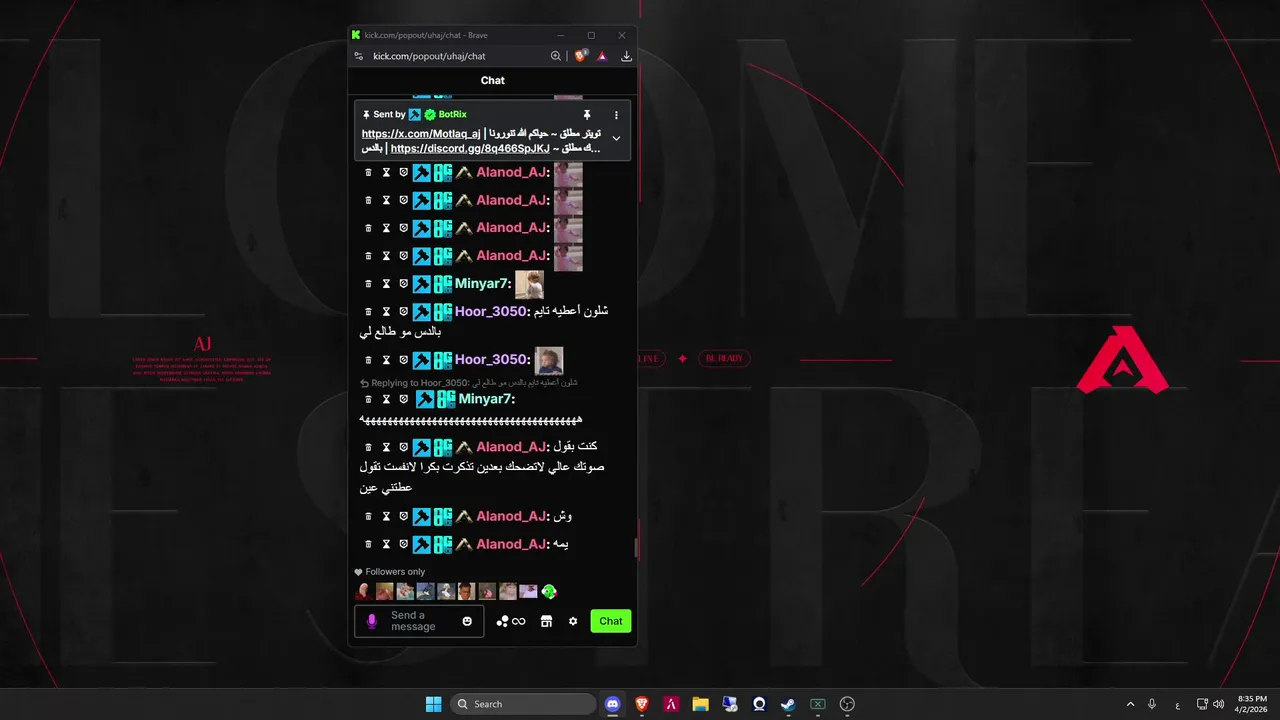
Task: Open Discord from the taskbar
Action: coord(613,704)
